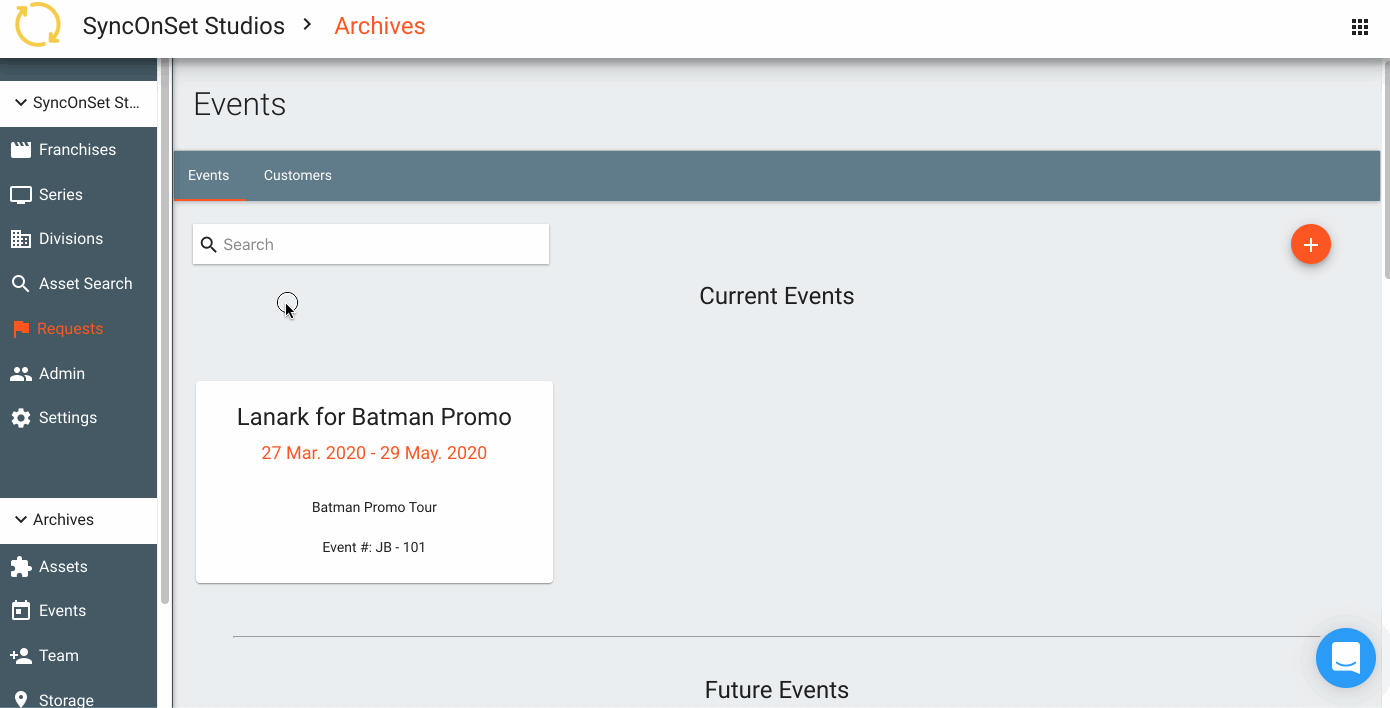Open the apps grid menu icon
Viewport: 1390px width, 708px height.
1360,27
